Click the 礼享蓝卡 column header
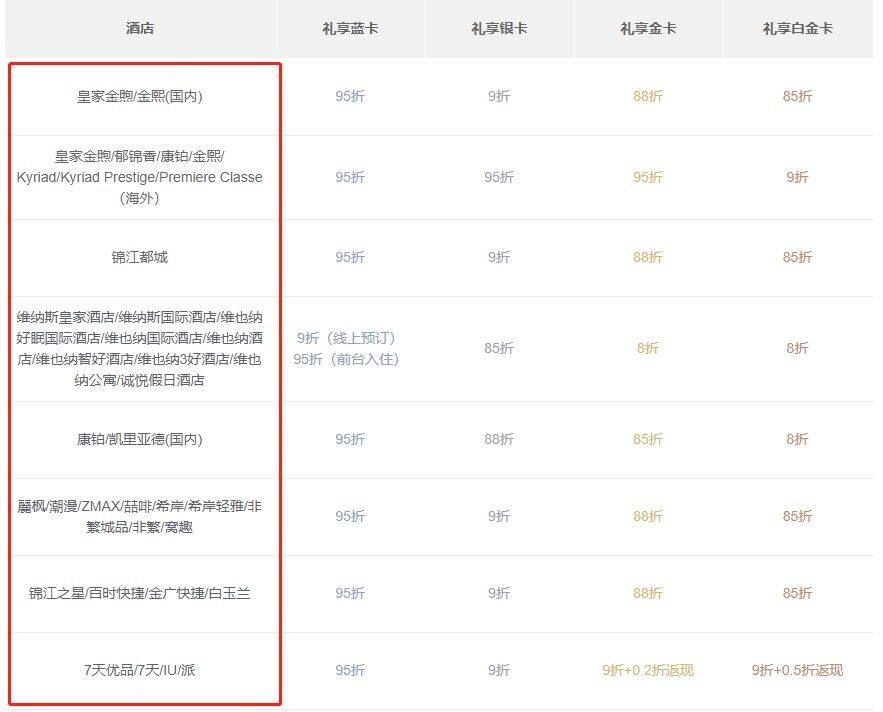 (350, 28)
